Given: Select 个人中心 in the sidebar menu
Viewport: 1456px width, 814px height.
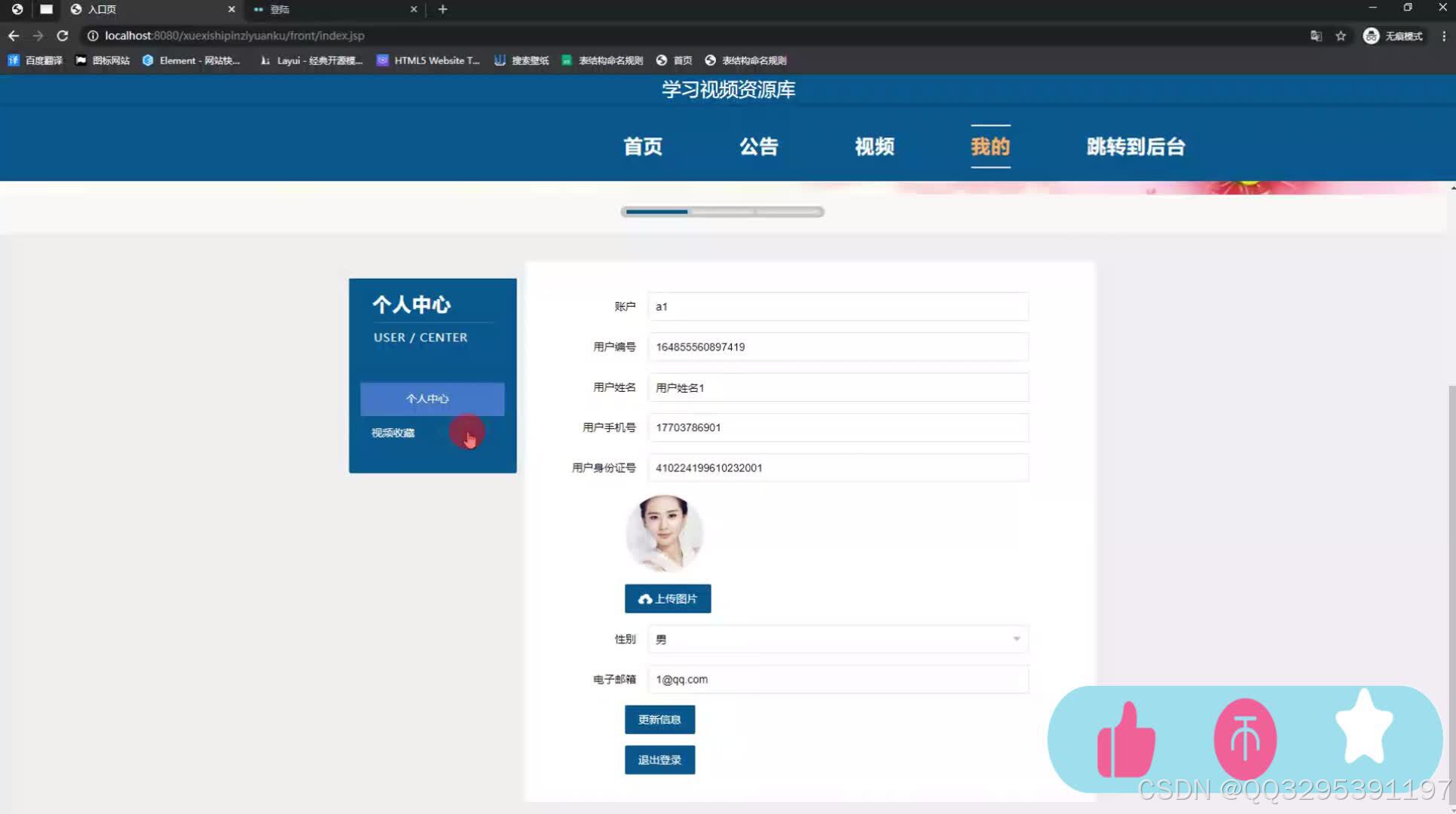Looking at the screenshot, I should point(432,399).
